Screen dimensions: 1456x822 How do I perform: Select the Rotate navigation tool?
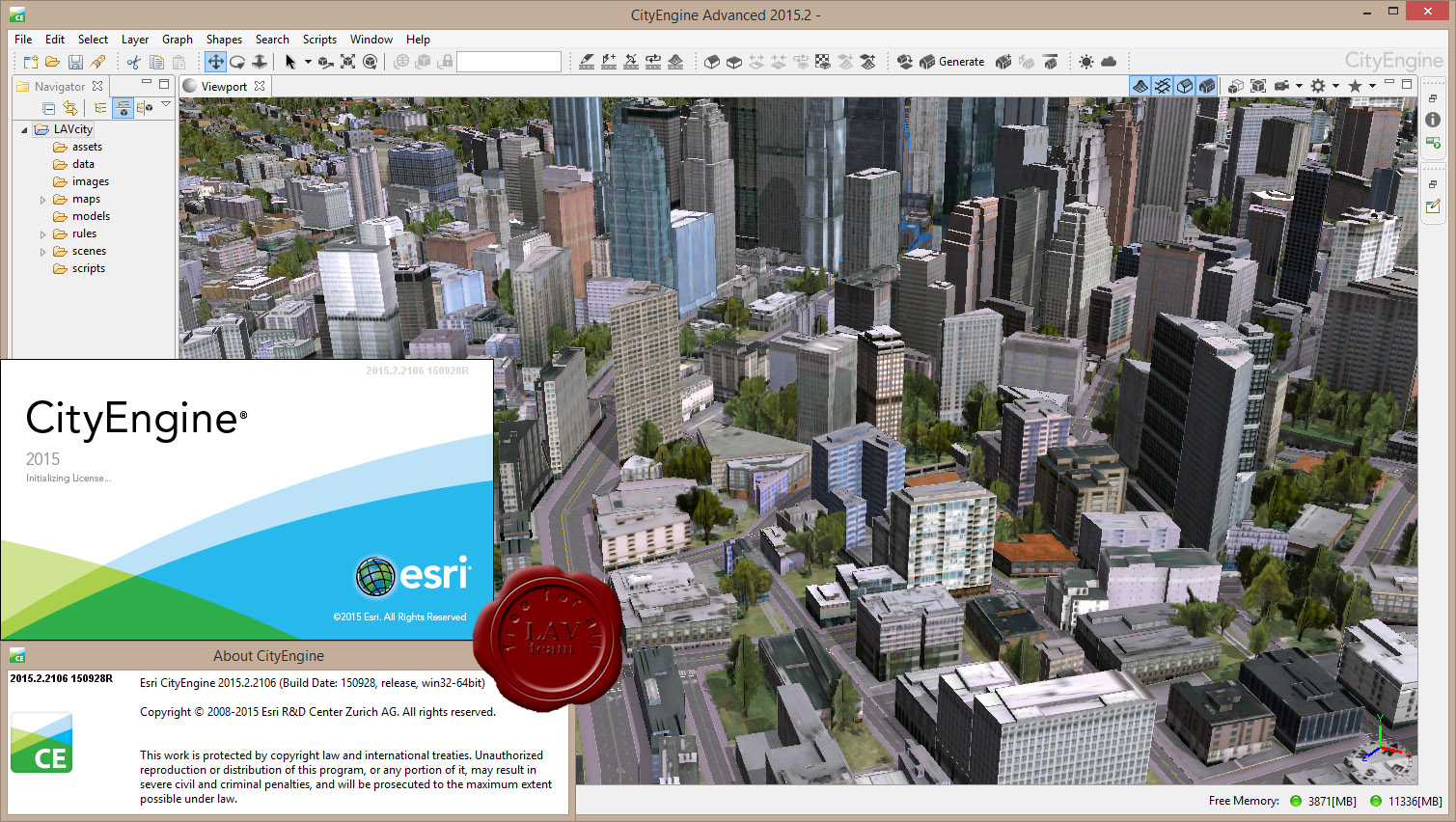(x=237, y=62)
